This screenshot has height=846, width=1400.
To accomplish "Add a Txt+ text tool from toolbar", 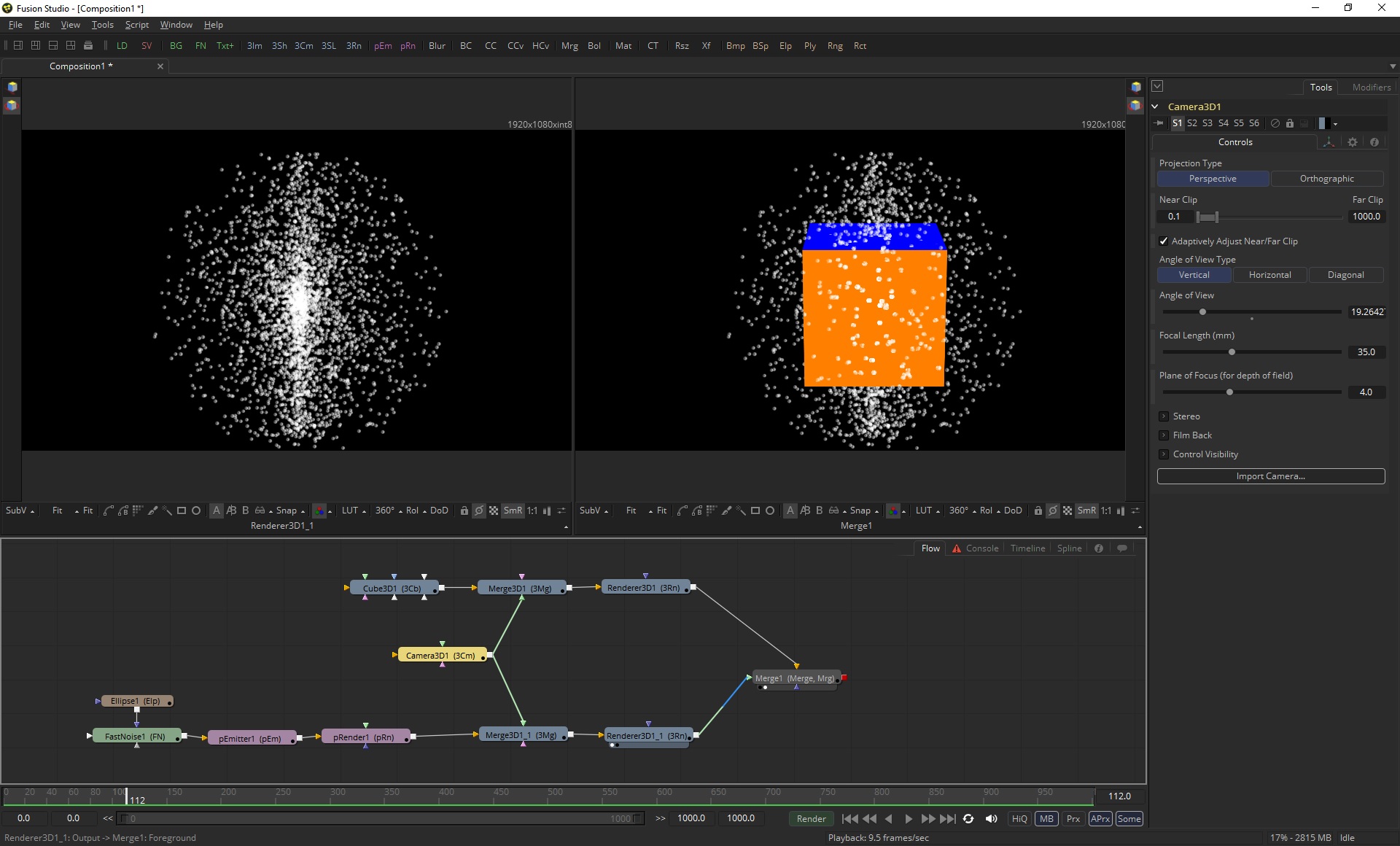I will click(225, 45).
